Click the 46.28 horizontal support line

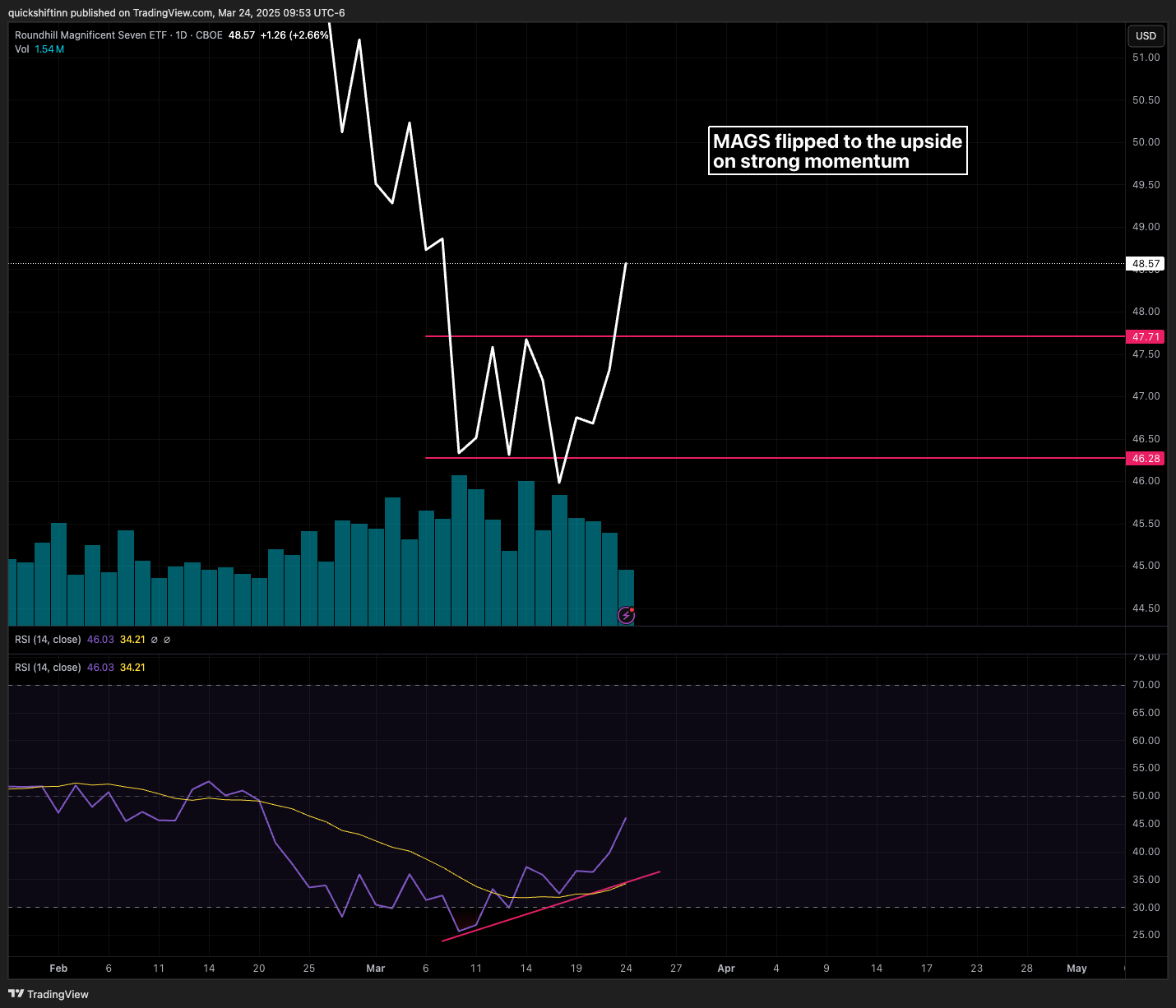(x=775, y=458)
